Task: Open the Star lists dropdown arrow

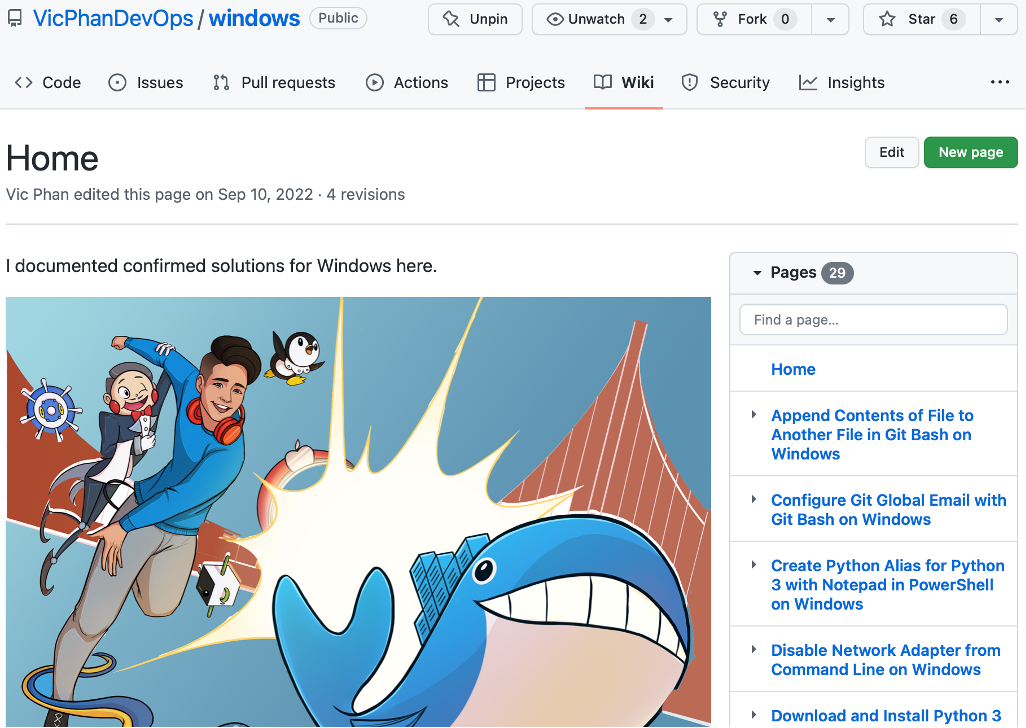Action: [999, 20]
